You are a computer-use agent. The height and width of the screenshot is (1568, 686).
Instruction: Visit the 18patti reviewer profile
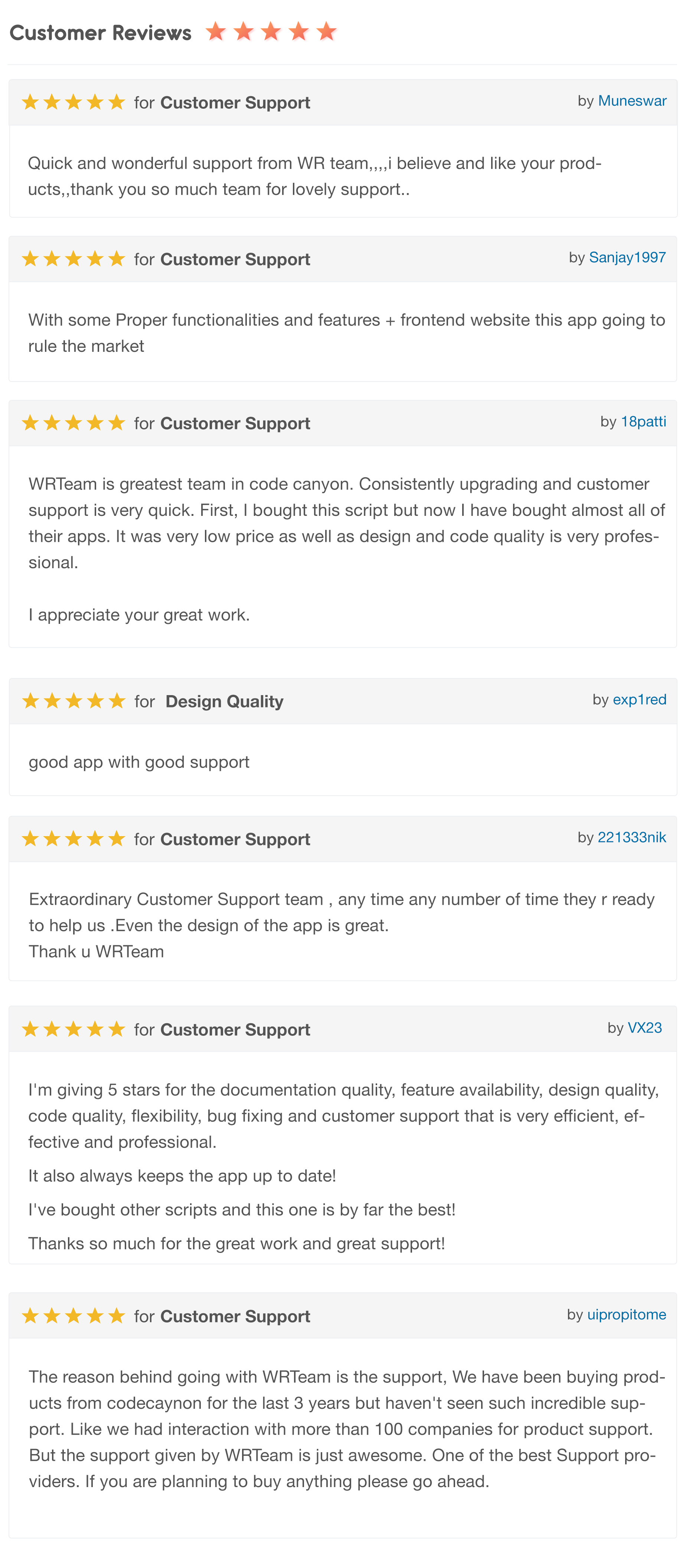pyautogui.click(x=643, y=422)
